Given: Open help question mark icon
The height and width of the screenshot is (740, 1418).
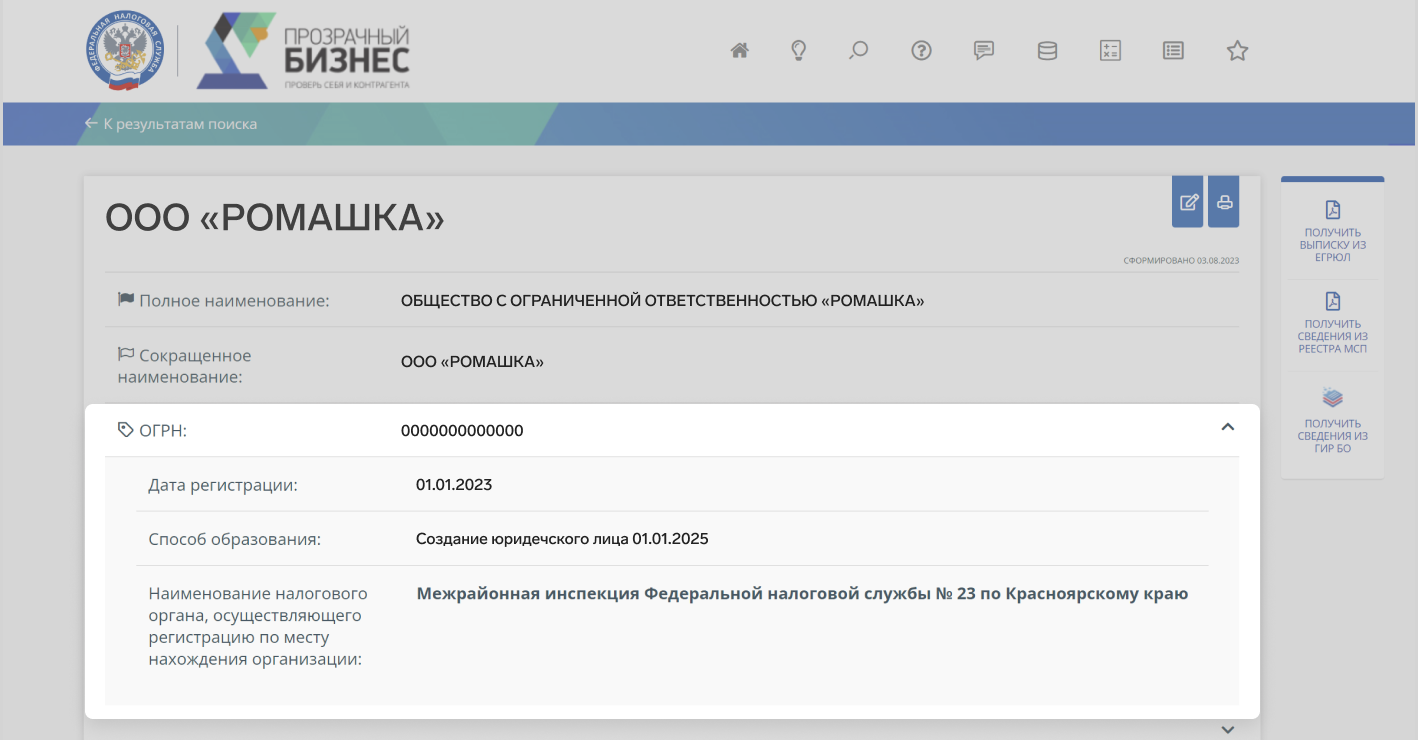Looking at the screenshot, I should pos(921,51).
